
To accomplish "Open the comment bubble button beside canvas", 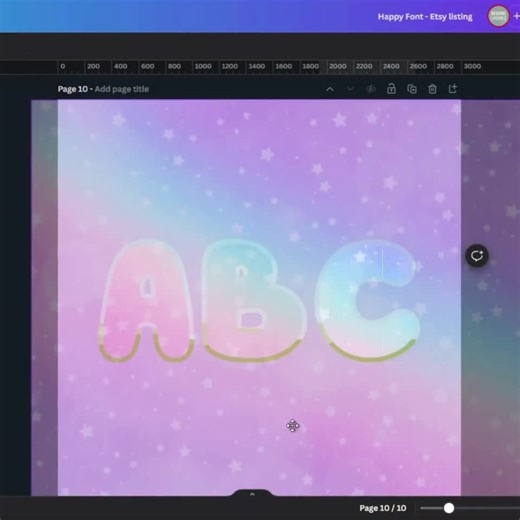I will 477,256.
